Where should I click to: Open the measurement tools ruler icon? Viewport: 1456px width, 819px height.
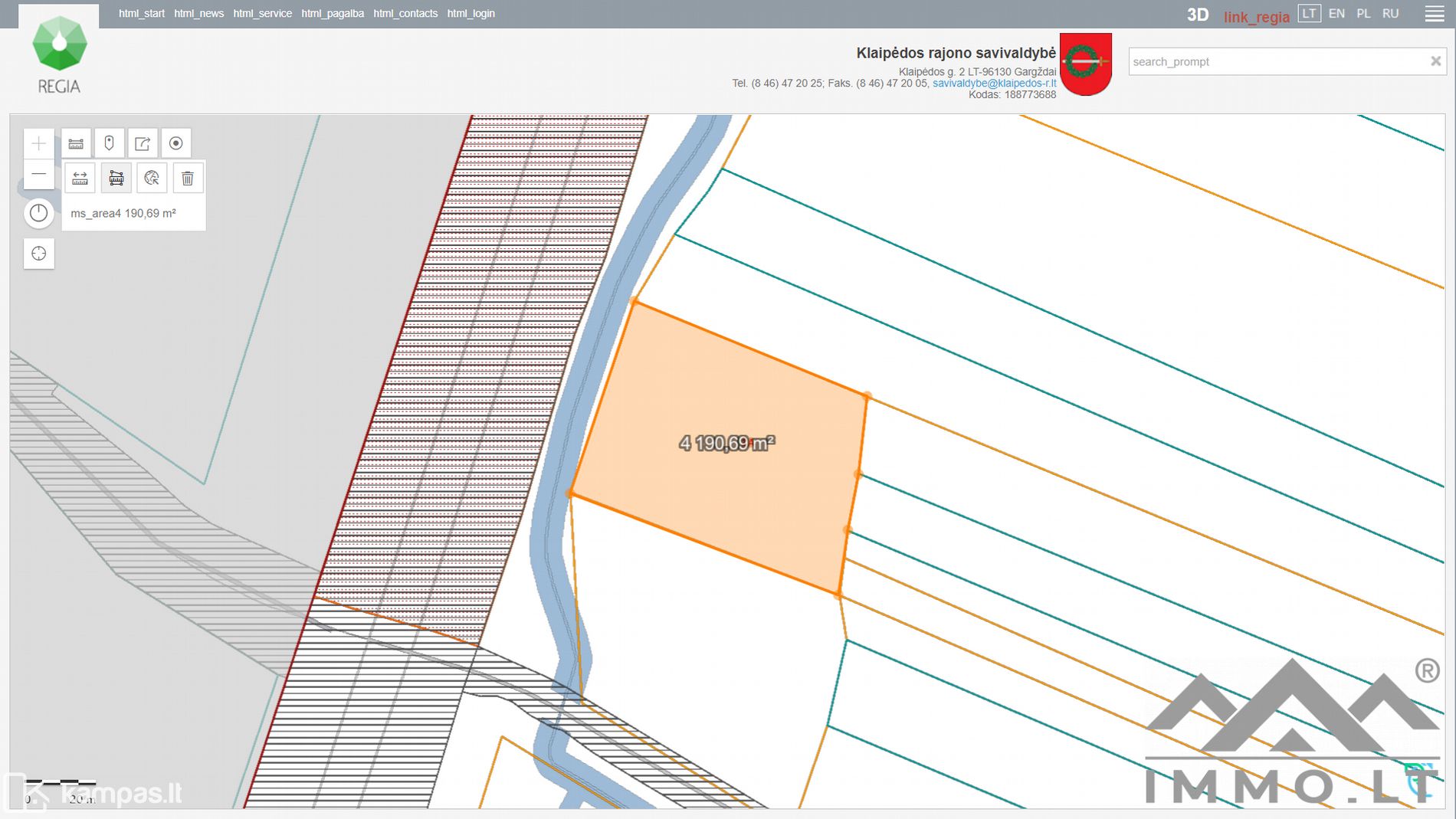[76, 143]
